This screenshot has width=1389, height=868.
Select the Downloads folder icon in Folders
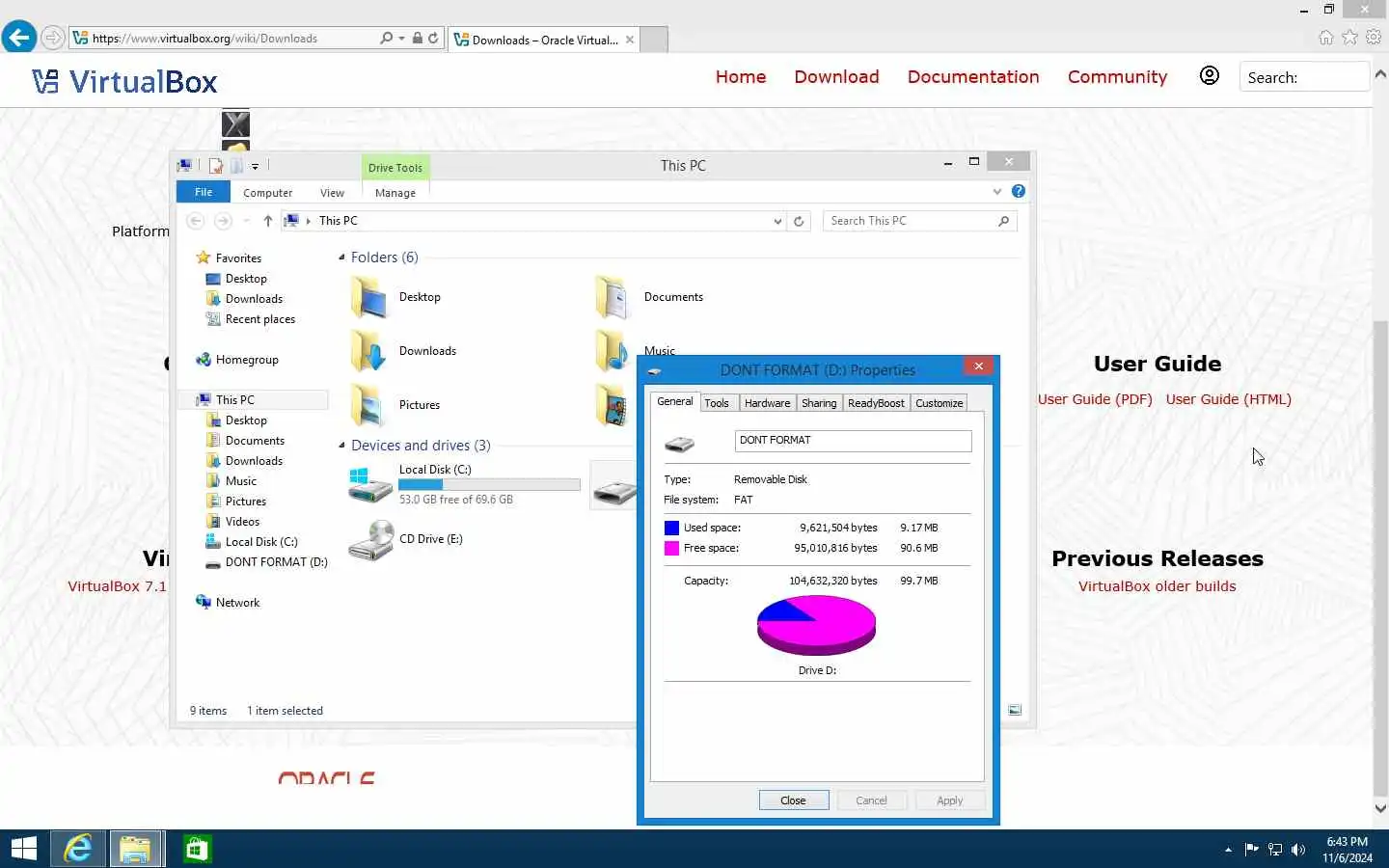click(368, 351)
